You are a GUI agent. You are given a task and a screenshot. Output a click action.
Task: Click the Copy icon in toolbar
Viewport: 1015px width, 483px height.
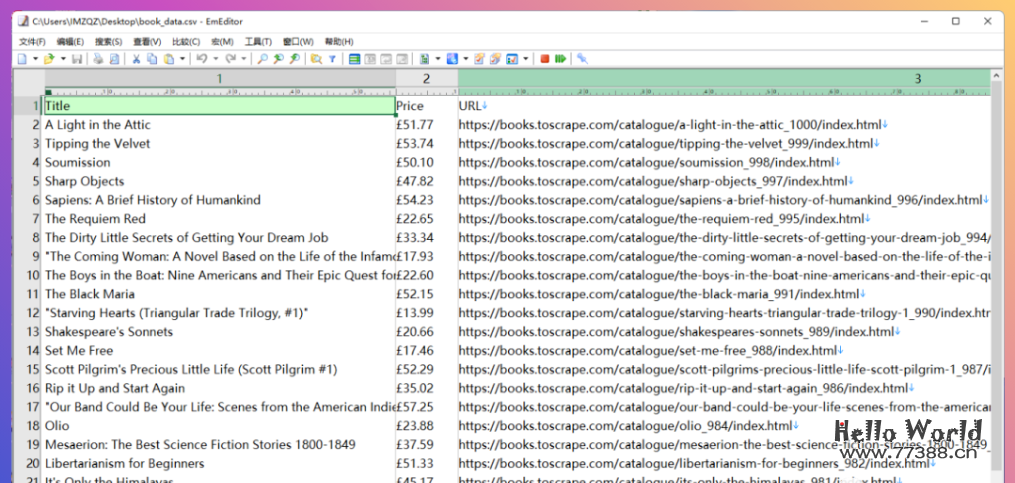[x=152, y=59]
